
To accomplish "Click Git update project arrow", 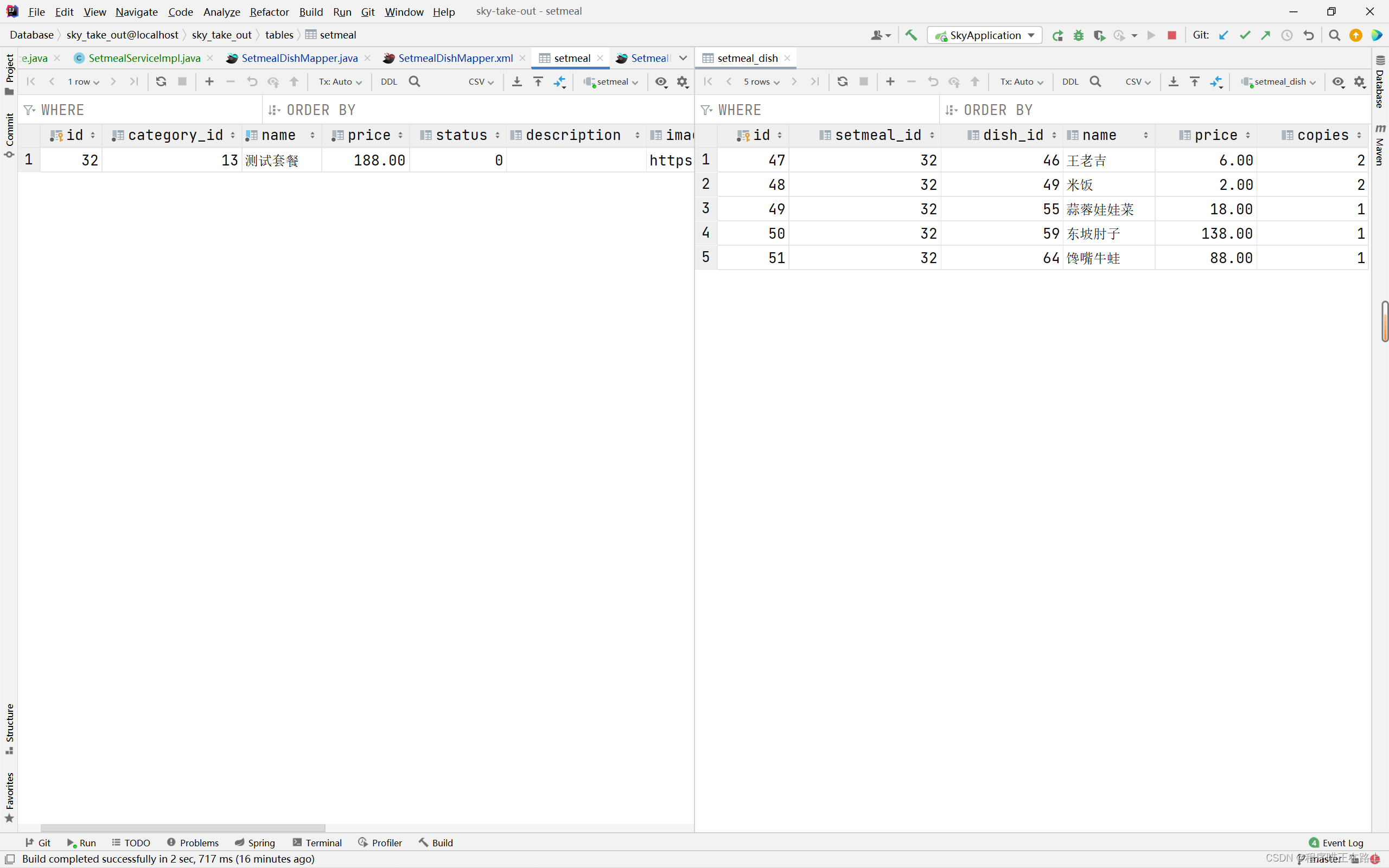I will point(1224,35).
